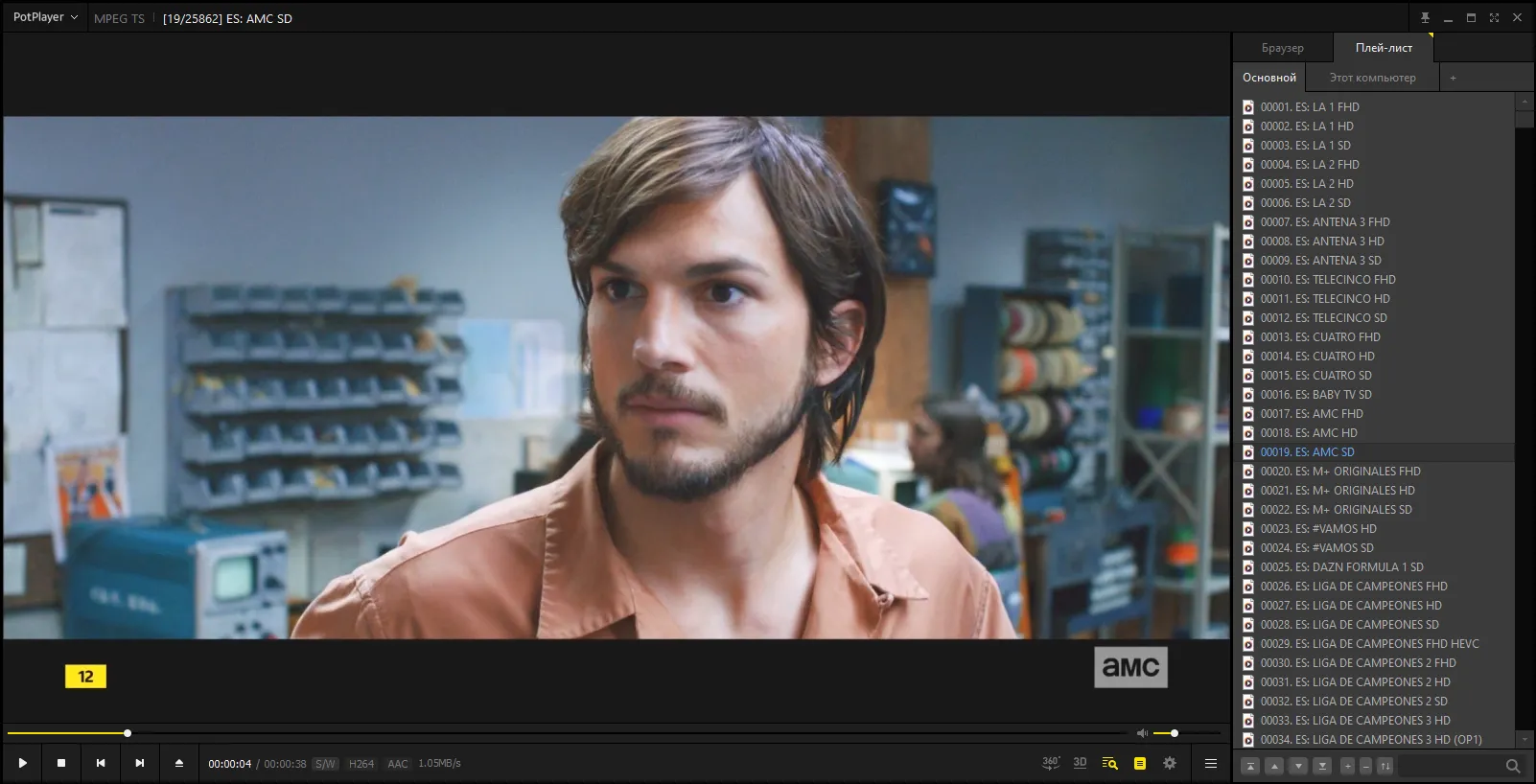Move selected playlist item up one
Image resolution: width=1536 pixels, height=784 pixels.
pos(1274,766)
